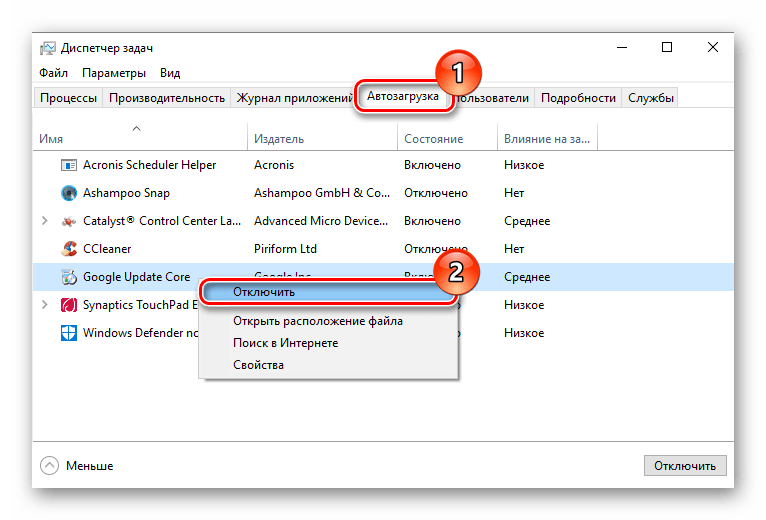Click Низкое impact in Synaptics row
This screenshot has width=766, height=520.
pyautogui.click(x=524, y=305)
